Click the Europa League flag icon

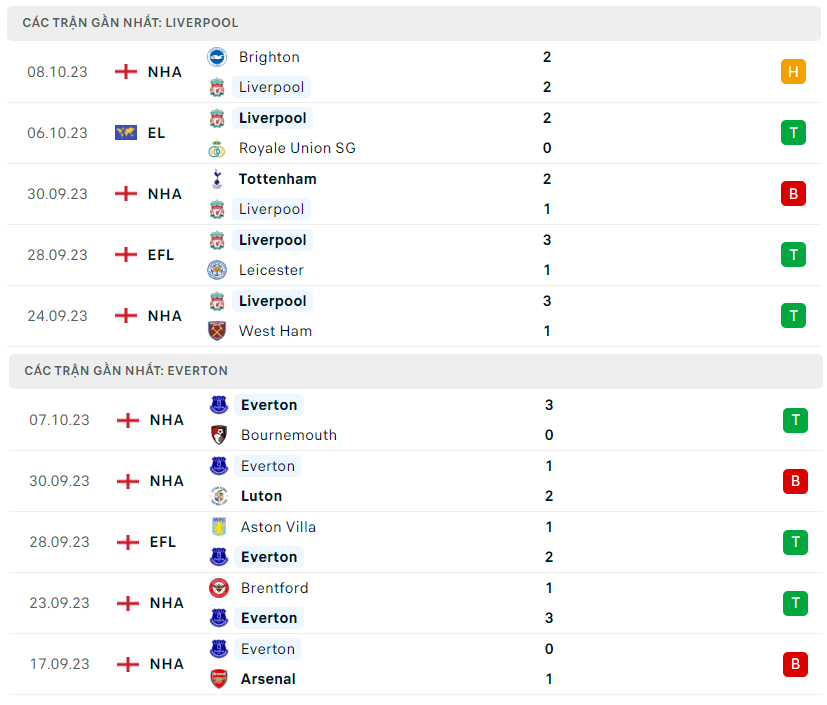pos(126,133)
